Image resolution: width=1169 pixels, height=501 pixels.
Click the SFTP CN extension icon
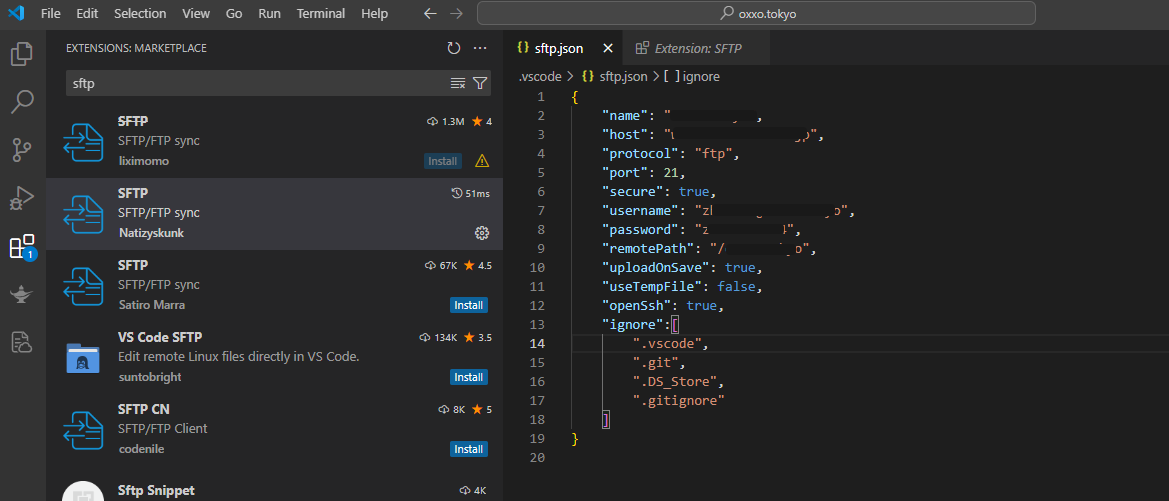click(83, 430)
